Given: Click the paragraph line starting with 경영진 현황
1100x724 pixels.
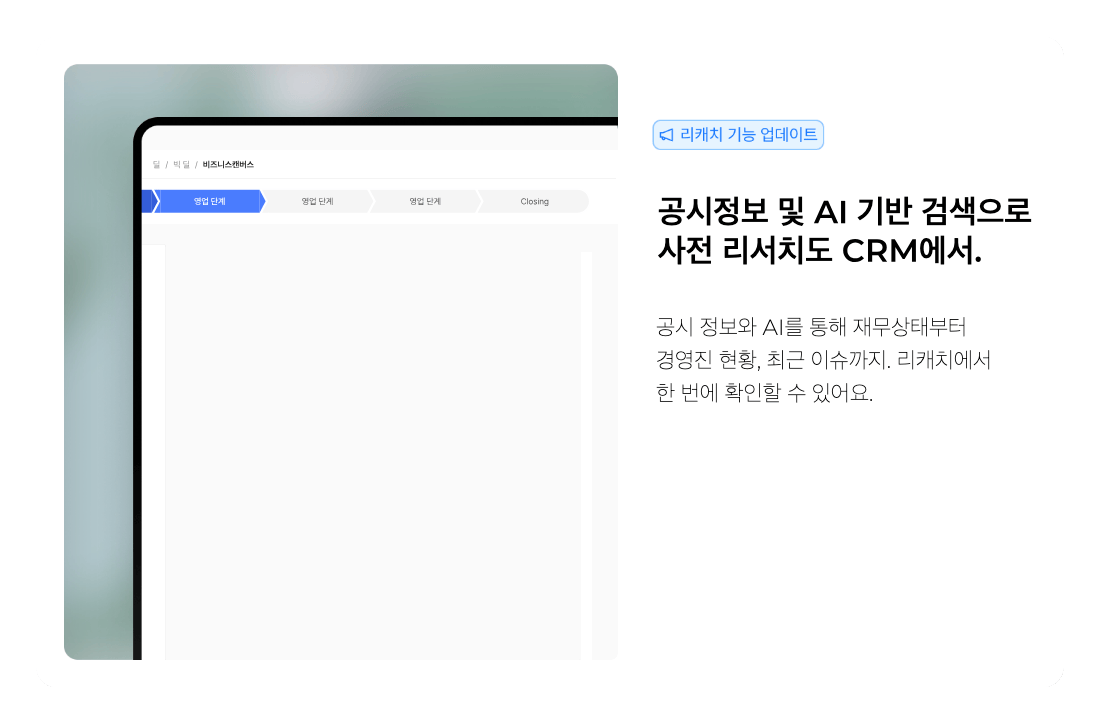Looking at the screenshot, I should pos(823,360).
